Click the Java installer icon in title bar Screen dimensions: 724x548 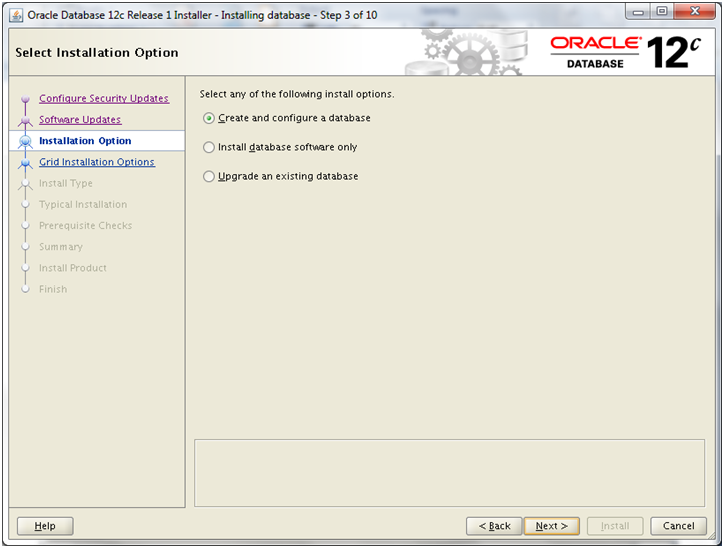click(x=16, y=15)
